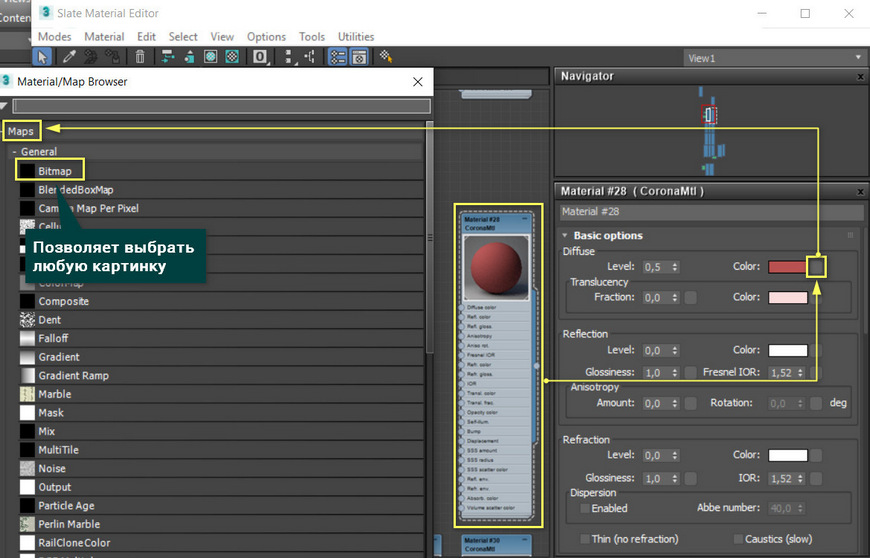Click Assign Material to Selection icon
Image resolution: width=870 pixels, height=558 pixels.
tap(113, 57)
